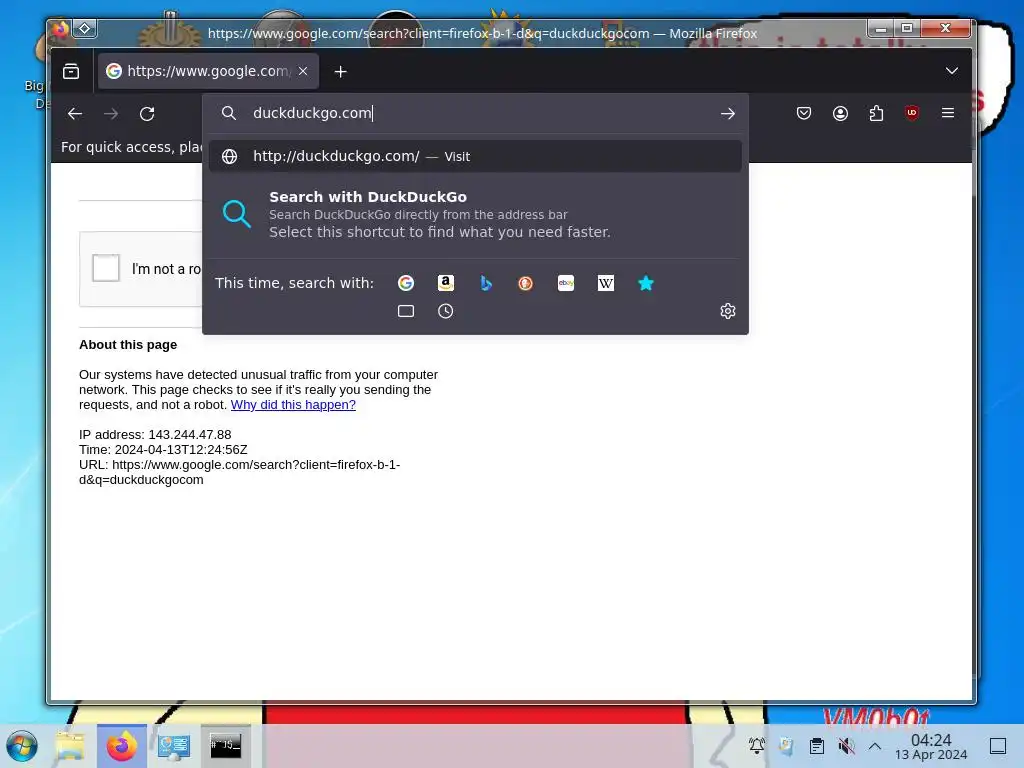
Task: Search this time with eBay icon
Action: [566, 283]
